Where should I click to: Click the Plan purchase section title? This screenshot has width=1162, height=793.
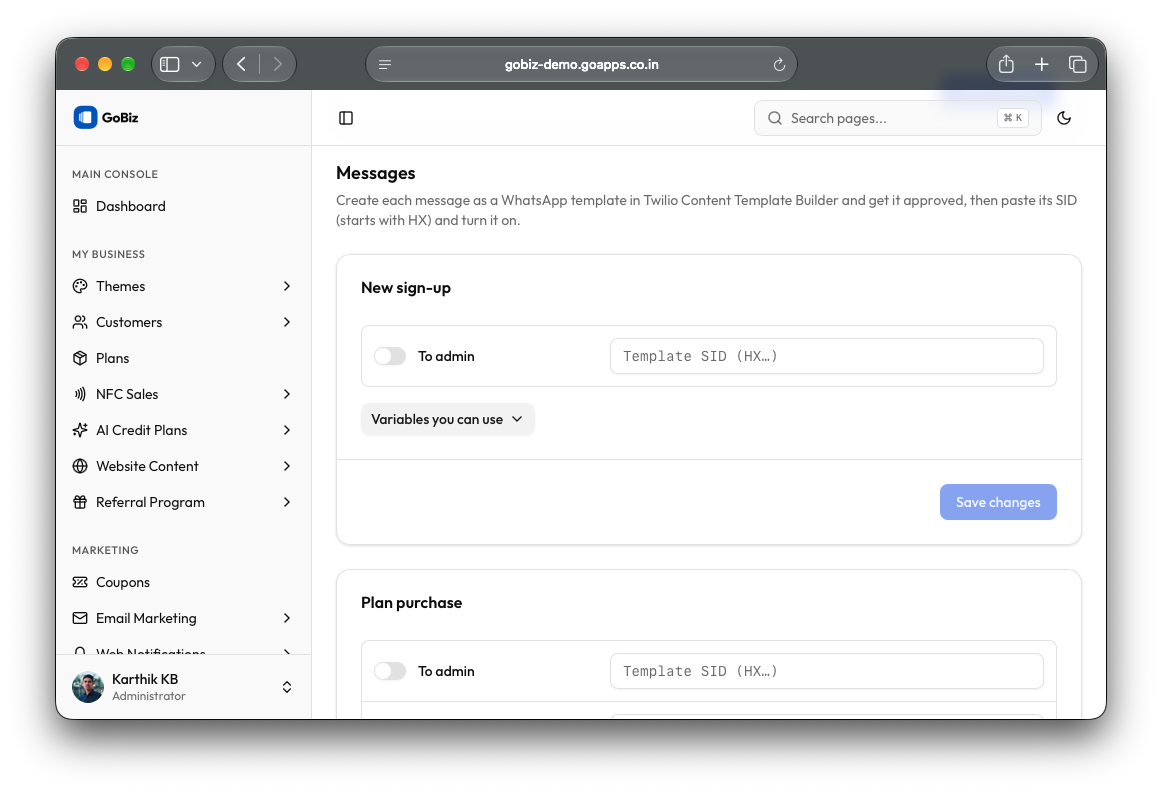[x=411, y=603]
